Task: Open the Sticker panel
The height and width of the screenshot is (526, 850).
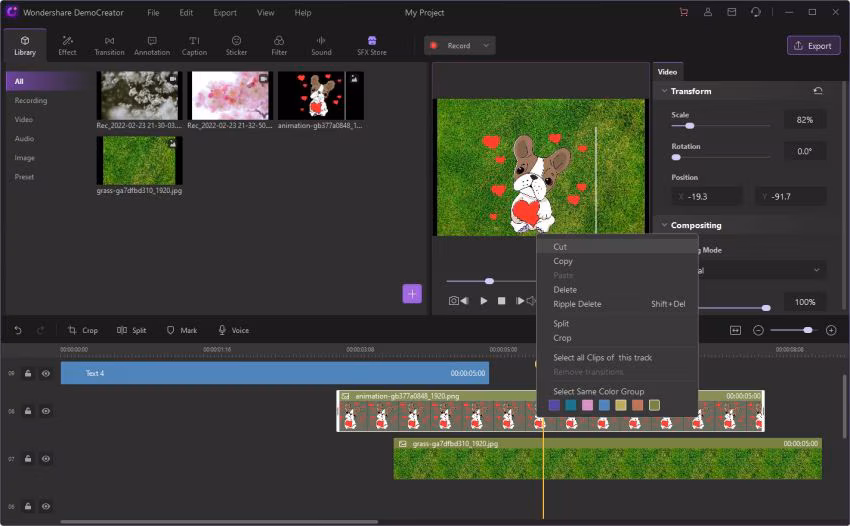Action: 236,46
